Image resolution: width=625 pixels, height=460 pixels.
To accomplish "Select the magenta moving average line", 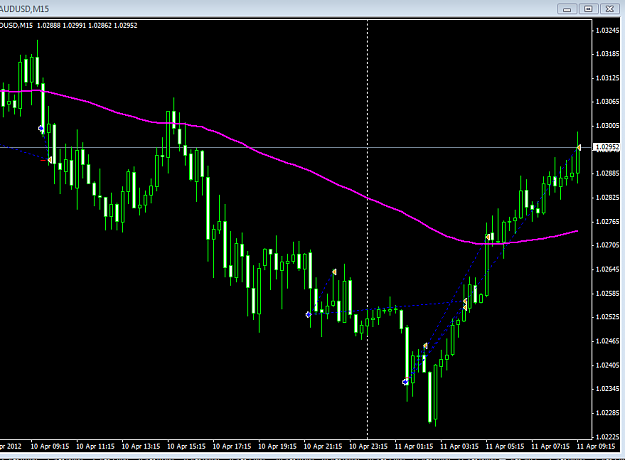I will pyautogui.click(x=303, y=168).
